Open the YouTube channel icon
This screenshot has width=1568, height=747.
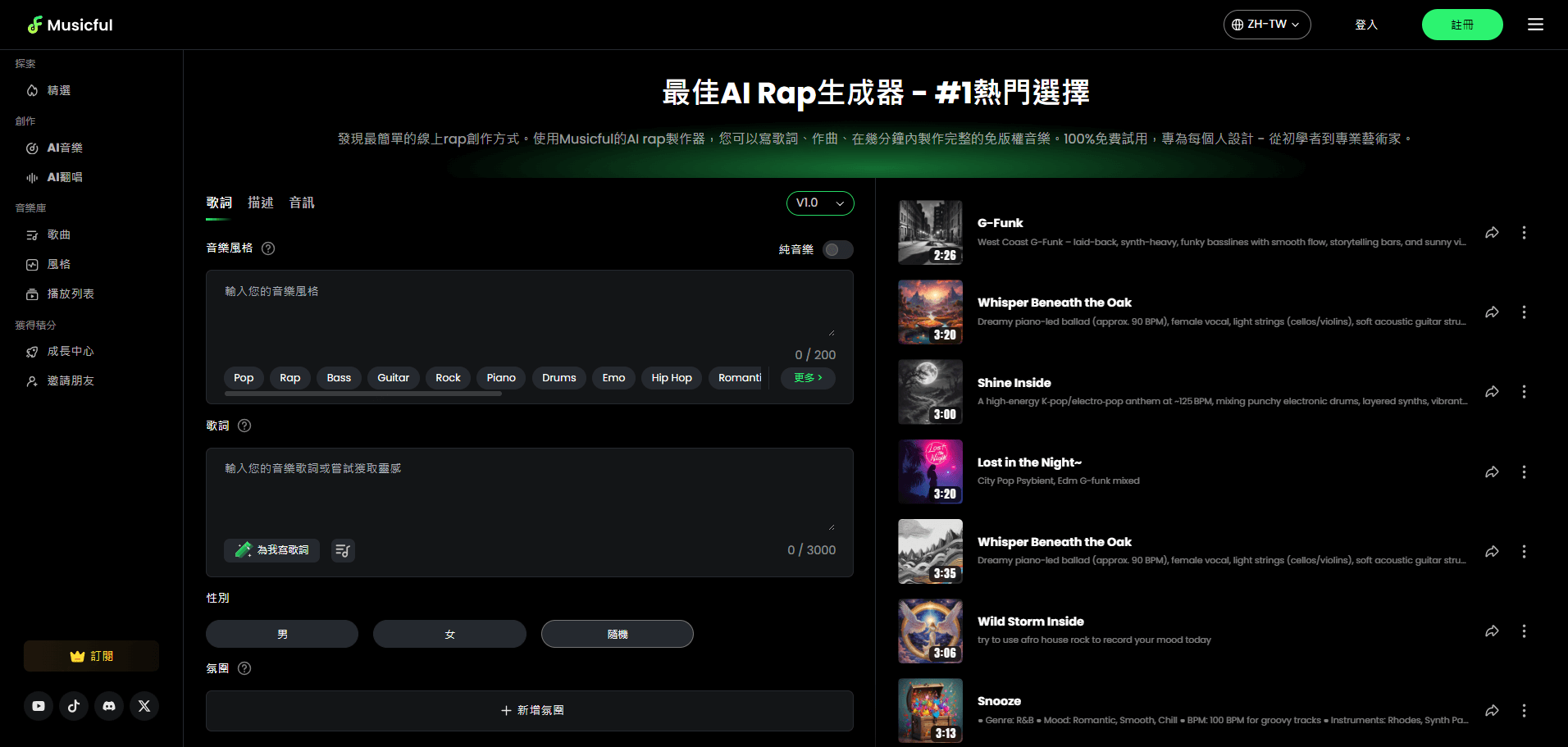pyautogui.click(x=39, y=705)
